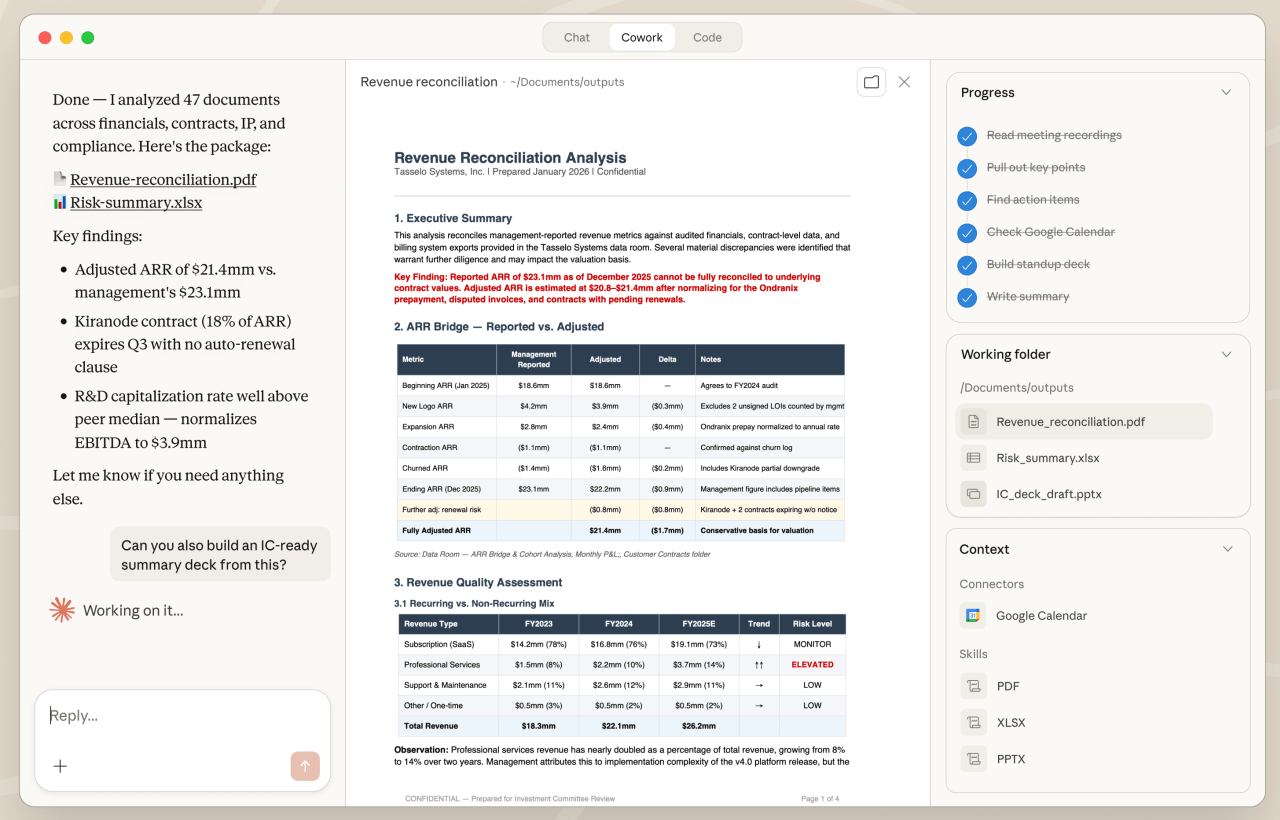The image size is (1280, 820).
Task: Click the Google Calendar connector icon
Action: tap(973, 616)
